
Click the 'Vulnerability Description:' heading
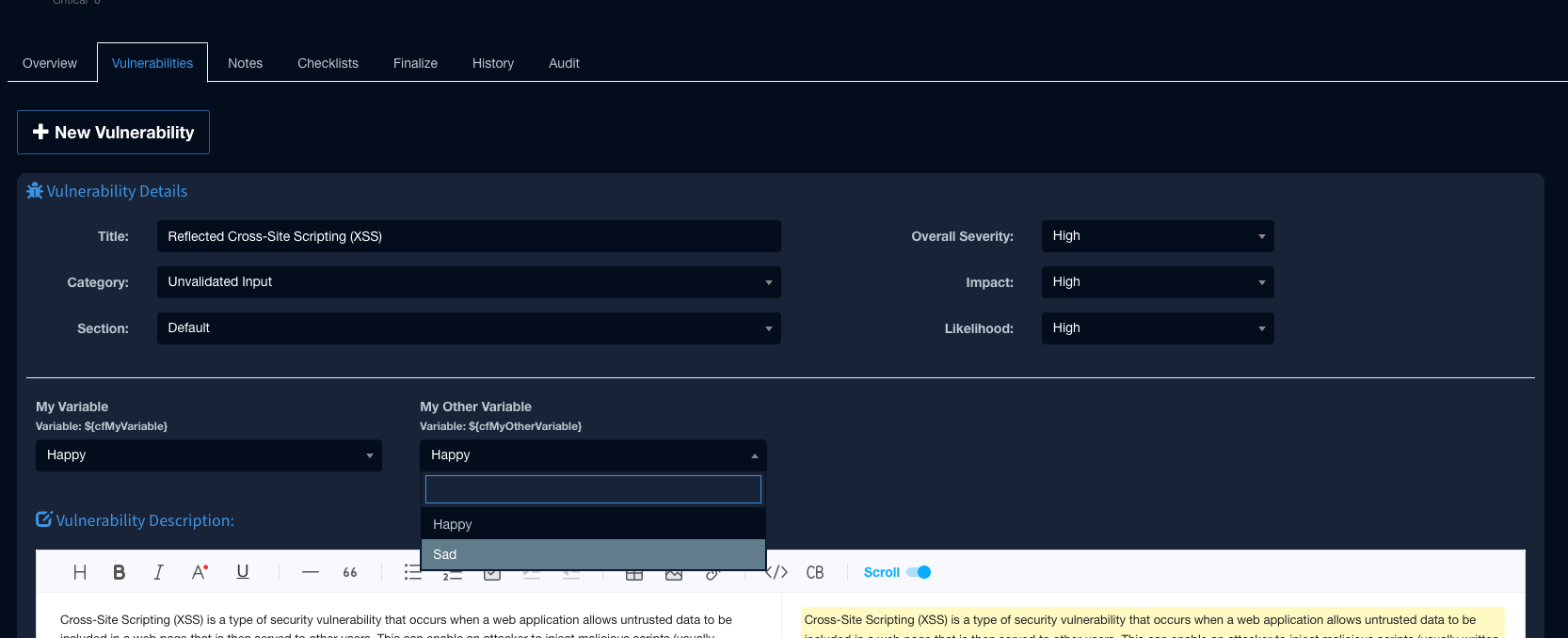coord(145,520)
